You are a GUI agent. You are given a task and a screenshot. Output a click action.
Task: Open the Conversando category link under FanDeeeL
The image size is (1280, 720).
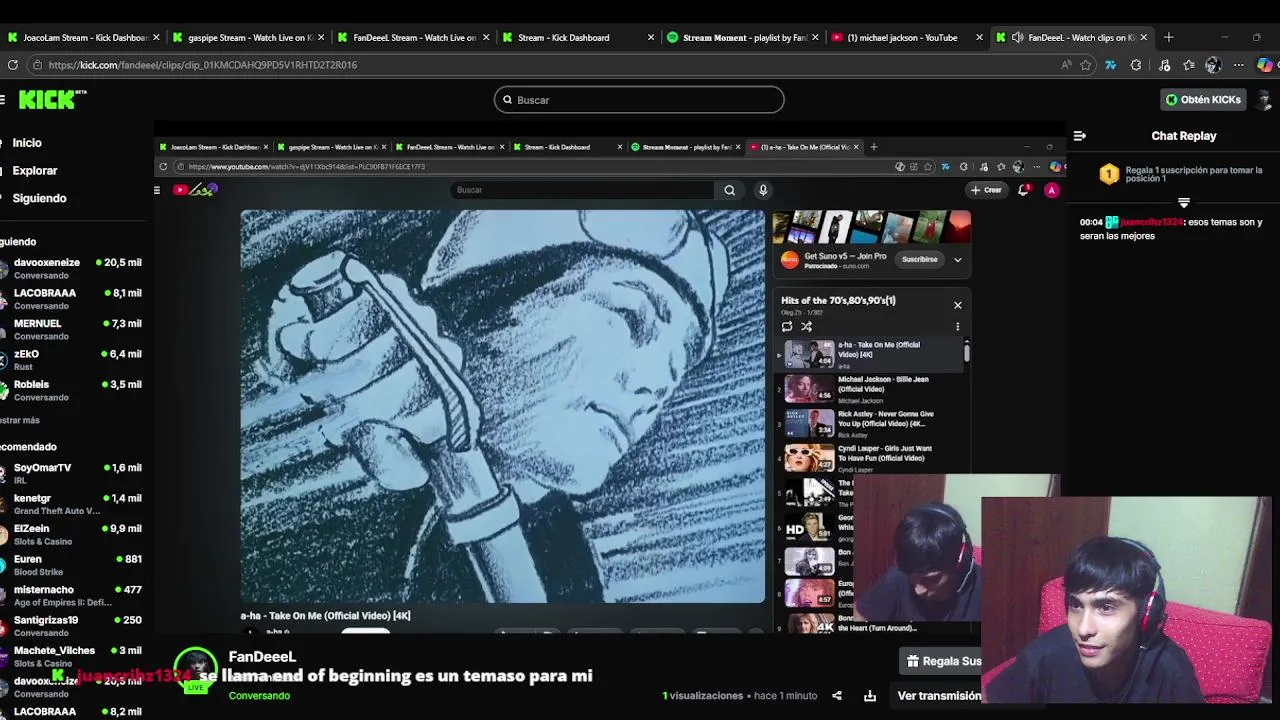tap(259, 696)
